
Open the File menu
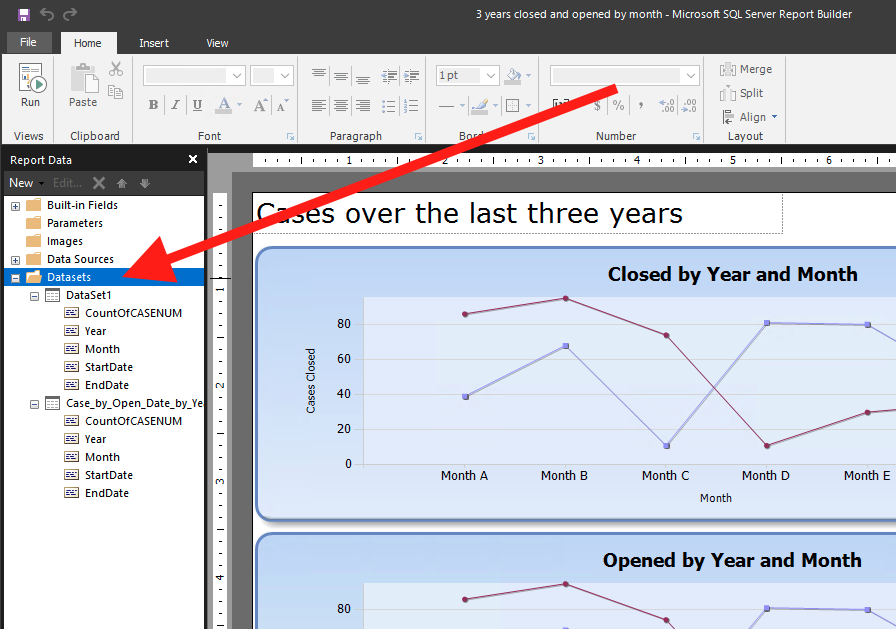pos(28,43)
